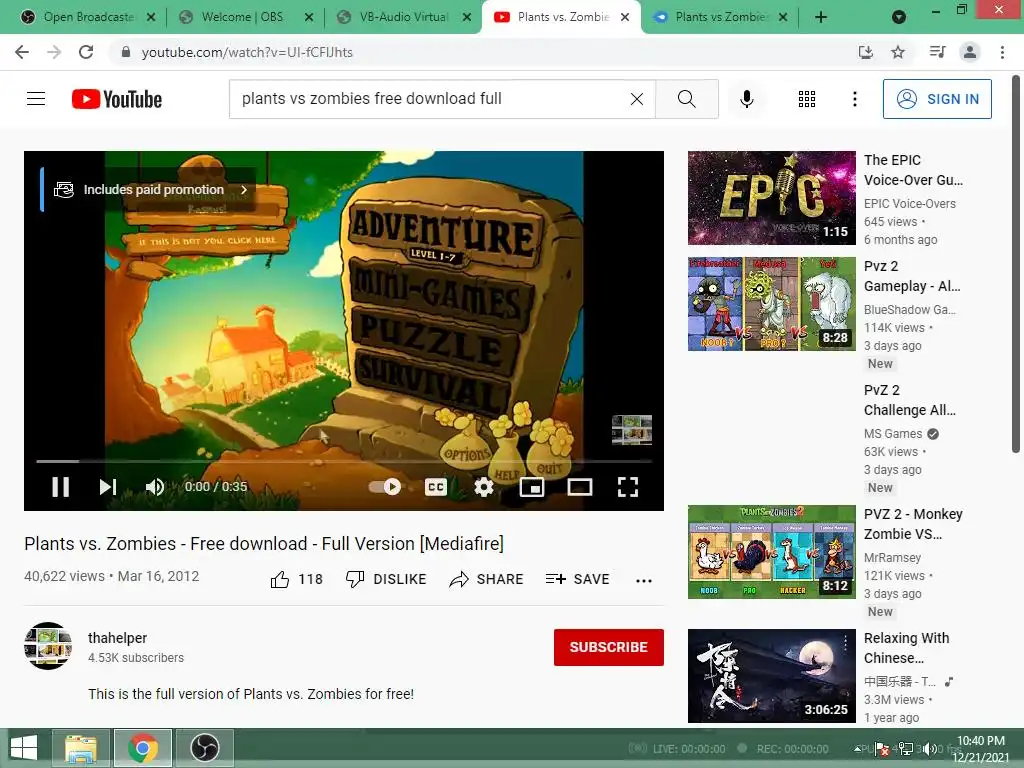Screen dimensions: 1024x768
Task: Enter full screen mode
Action: point(628,487)
